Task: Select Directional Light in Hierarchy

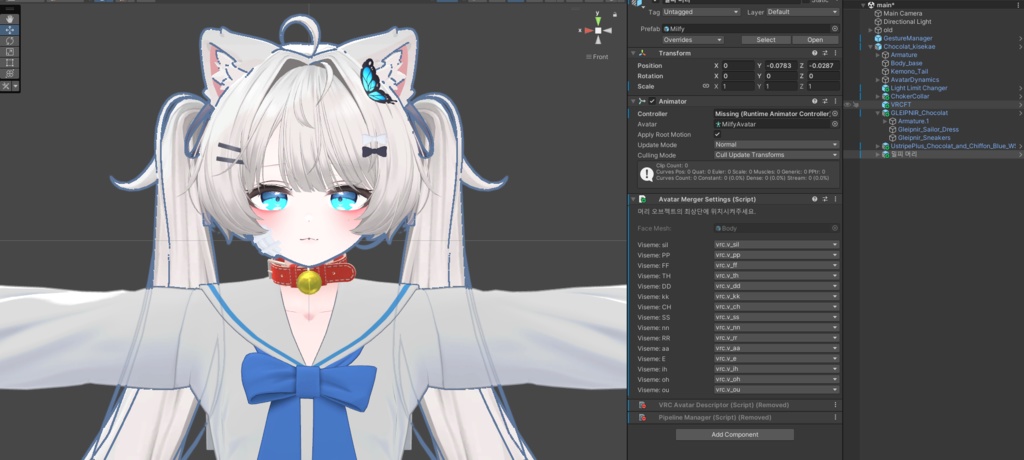Action: click(x=907, y=22)
